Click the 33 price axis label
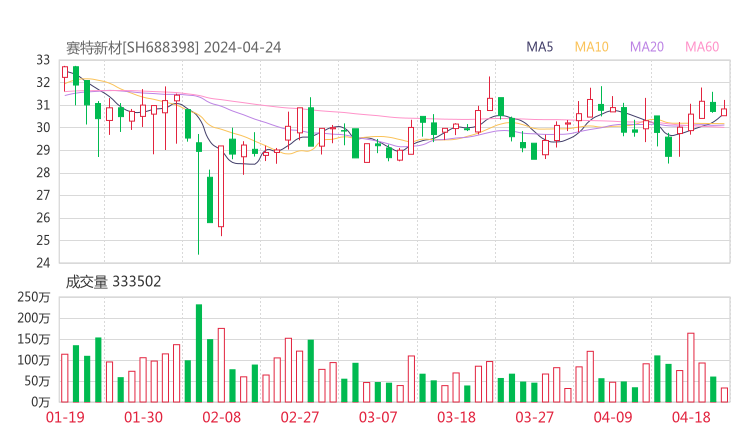The height and width of the screenshot is (440, 740). click(43, 60)
